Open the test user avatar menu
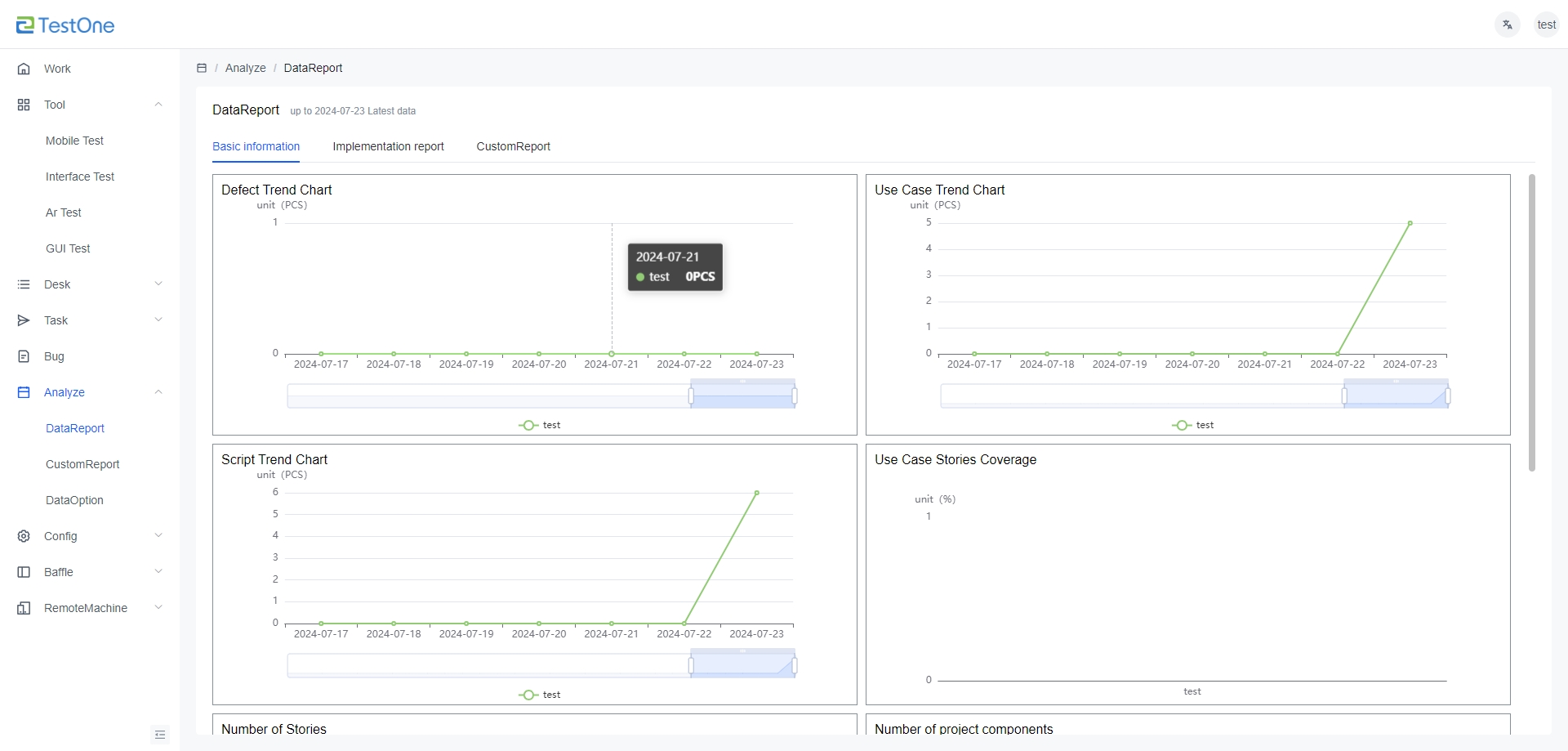 (1546, 25)
